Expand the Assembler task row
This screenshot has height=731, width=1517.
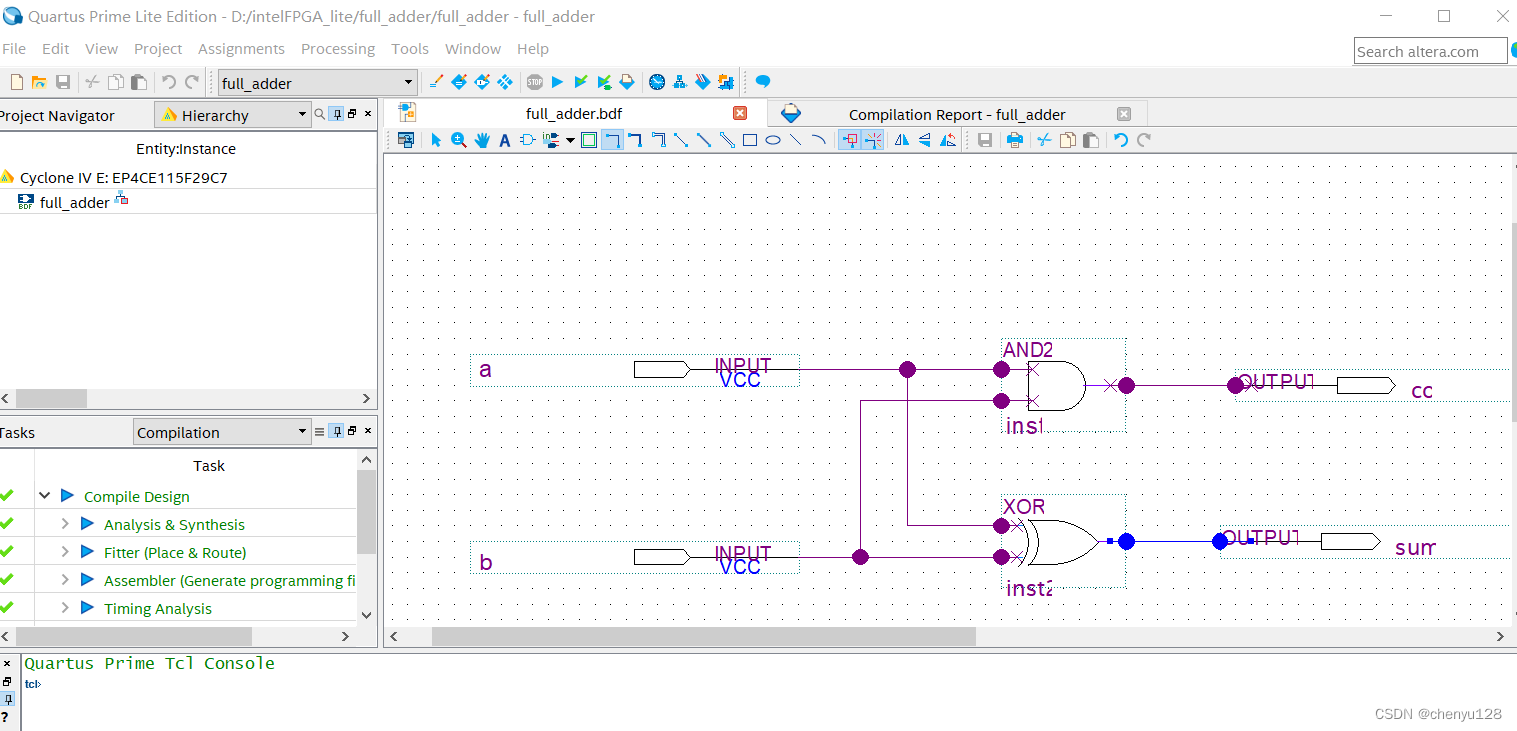[65, 580]
